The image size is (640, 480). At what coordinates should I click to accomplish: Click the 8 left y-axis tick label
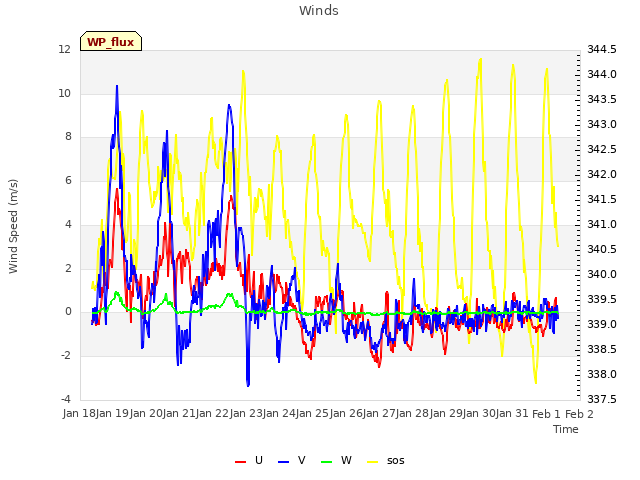(x=68, y=136)
